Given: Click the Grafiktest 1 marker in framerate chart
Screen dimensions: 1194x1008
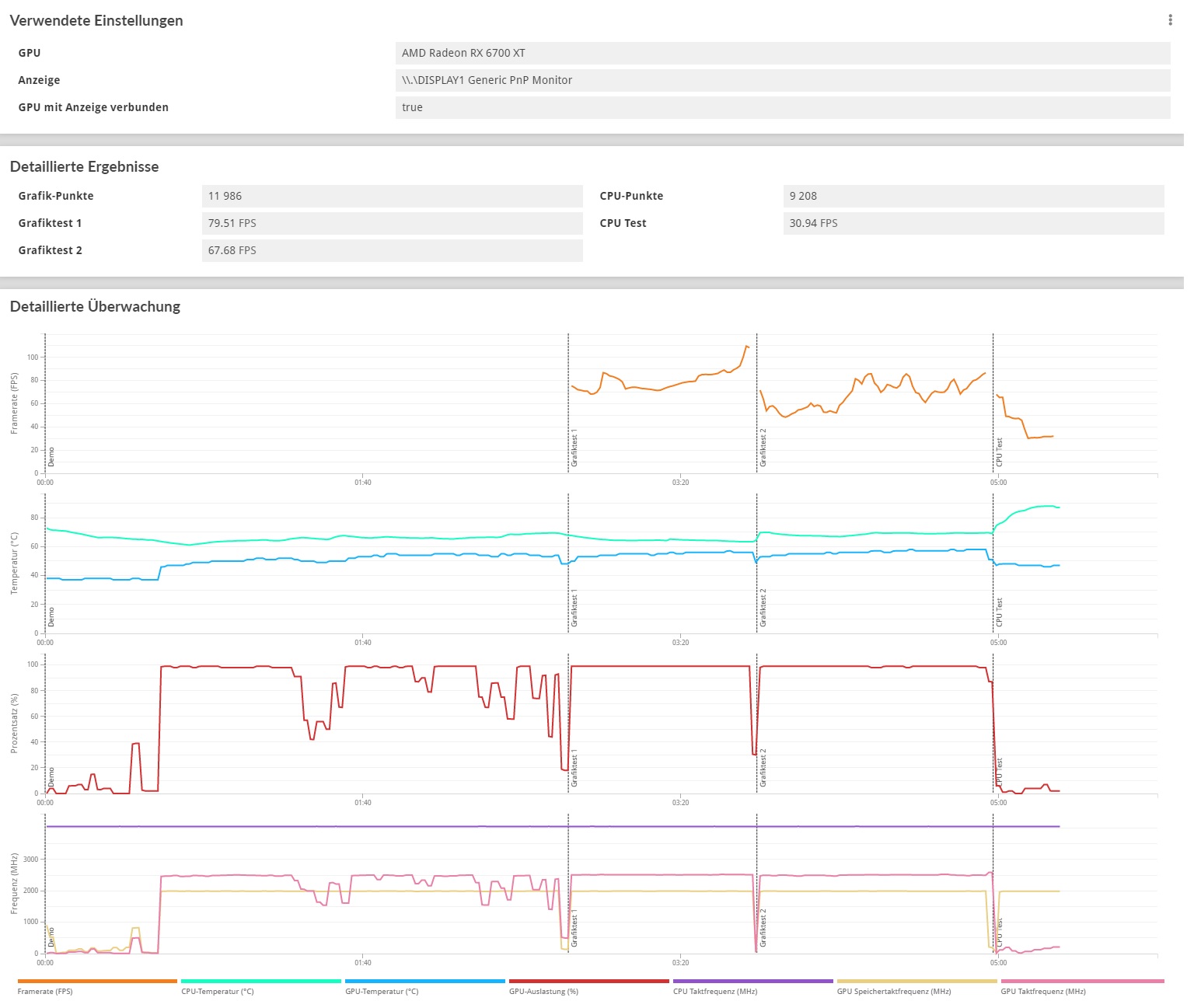Looking at the screenshot, I should point(574,448).
